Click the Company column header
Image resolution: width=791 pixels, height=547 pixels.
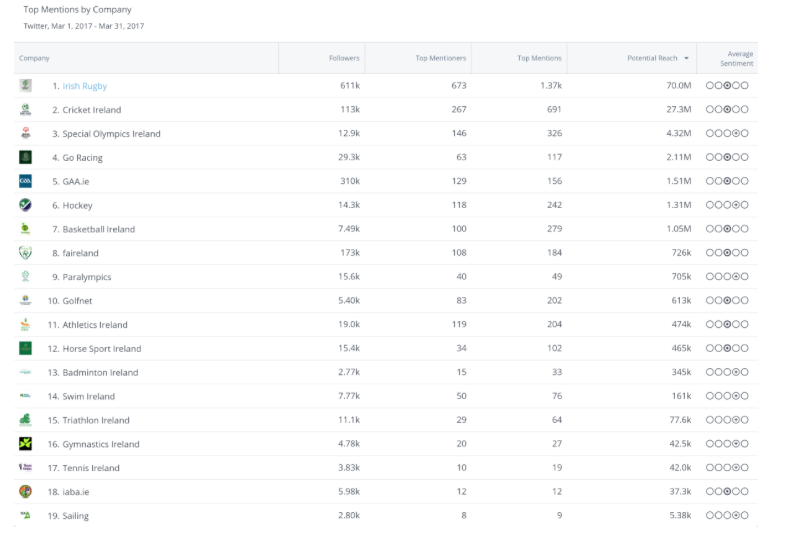(x=34, y=58)
